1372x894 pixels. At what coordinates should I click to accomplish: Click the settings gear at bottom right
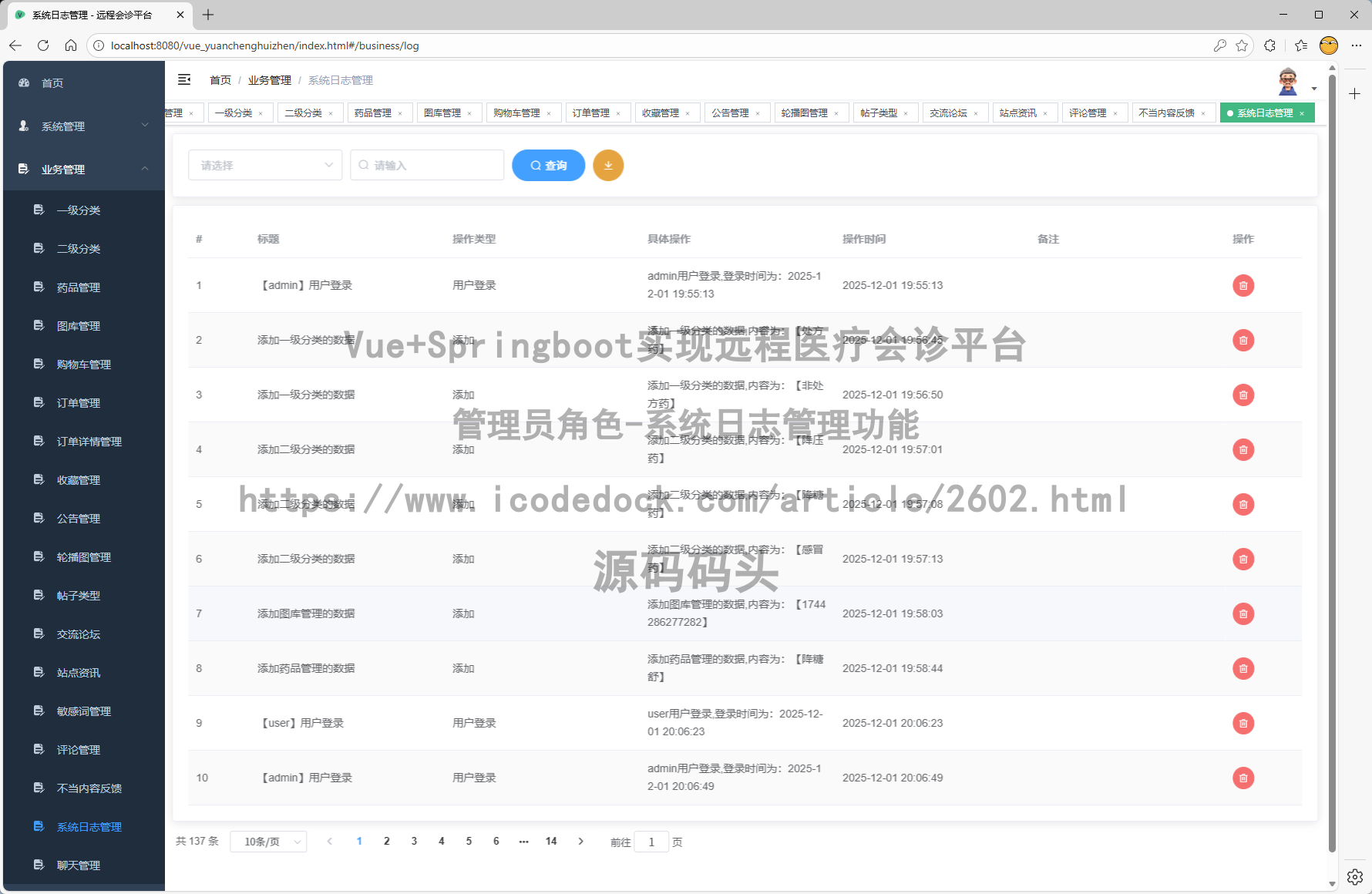[1354, 876]
